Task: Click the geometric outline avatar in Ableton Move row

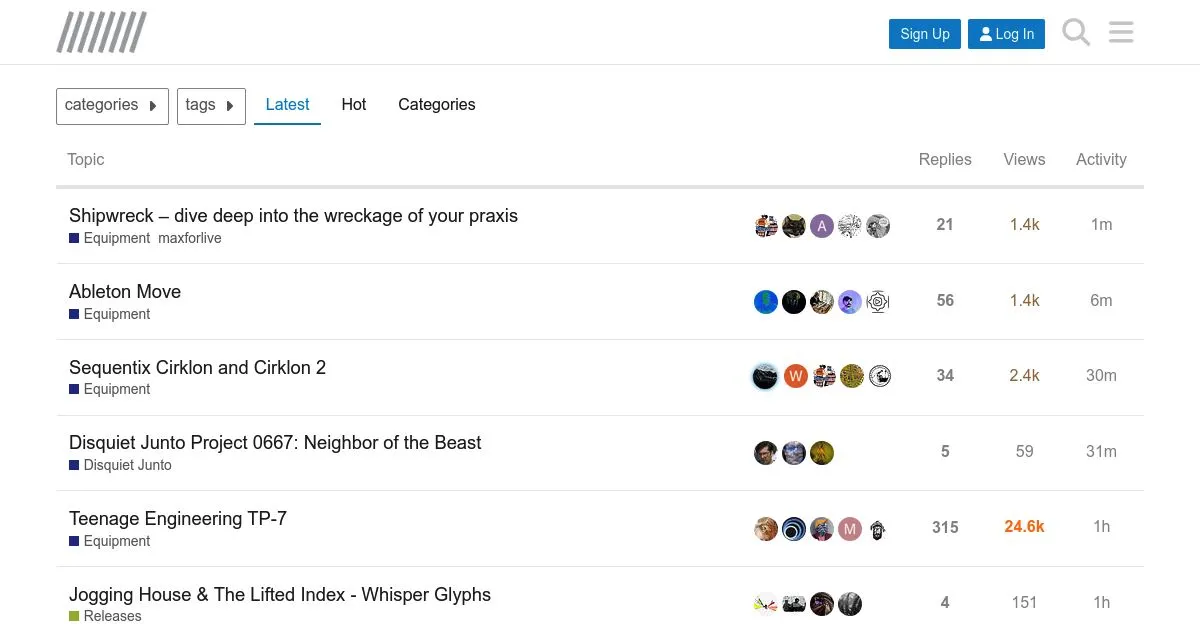Action: point(878,302)
